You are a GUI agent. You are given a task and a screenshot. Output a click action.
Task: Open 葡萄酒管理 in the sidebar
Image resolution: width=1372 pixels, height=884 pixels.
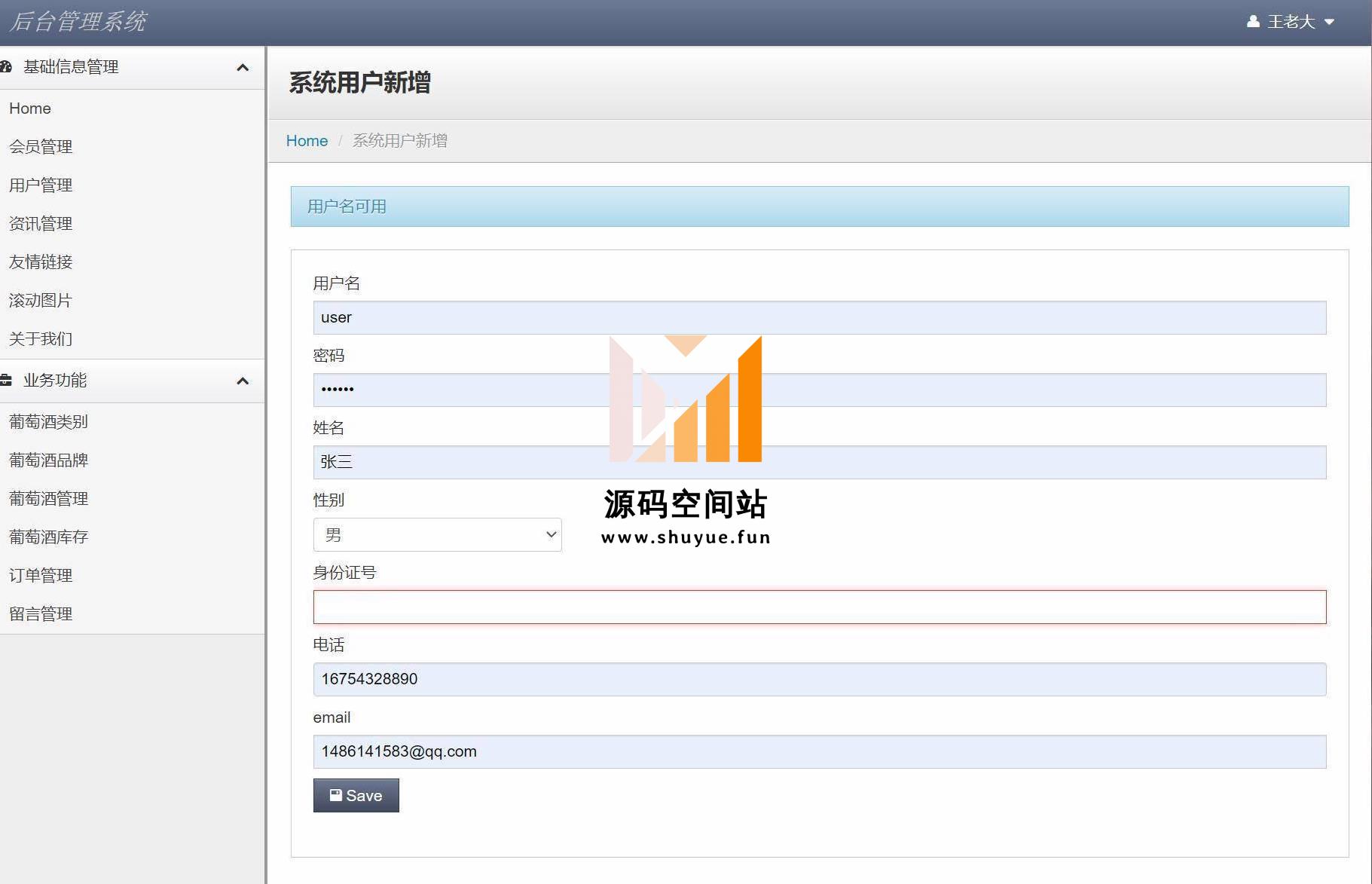point(49,499)
